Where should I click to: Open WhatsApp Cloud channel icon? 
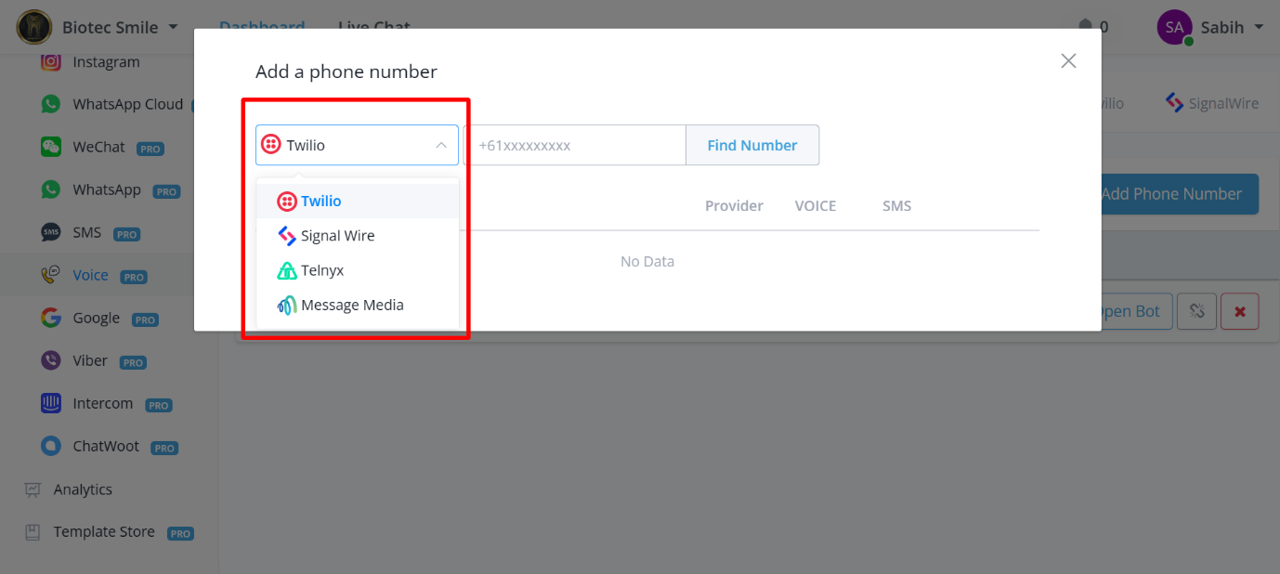point(51,104)
